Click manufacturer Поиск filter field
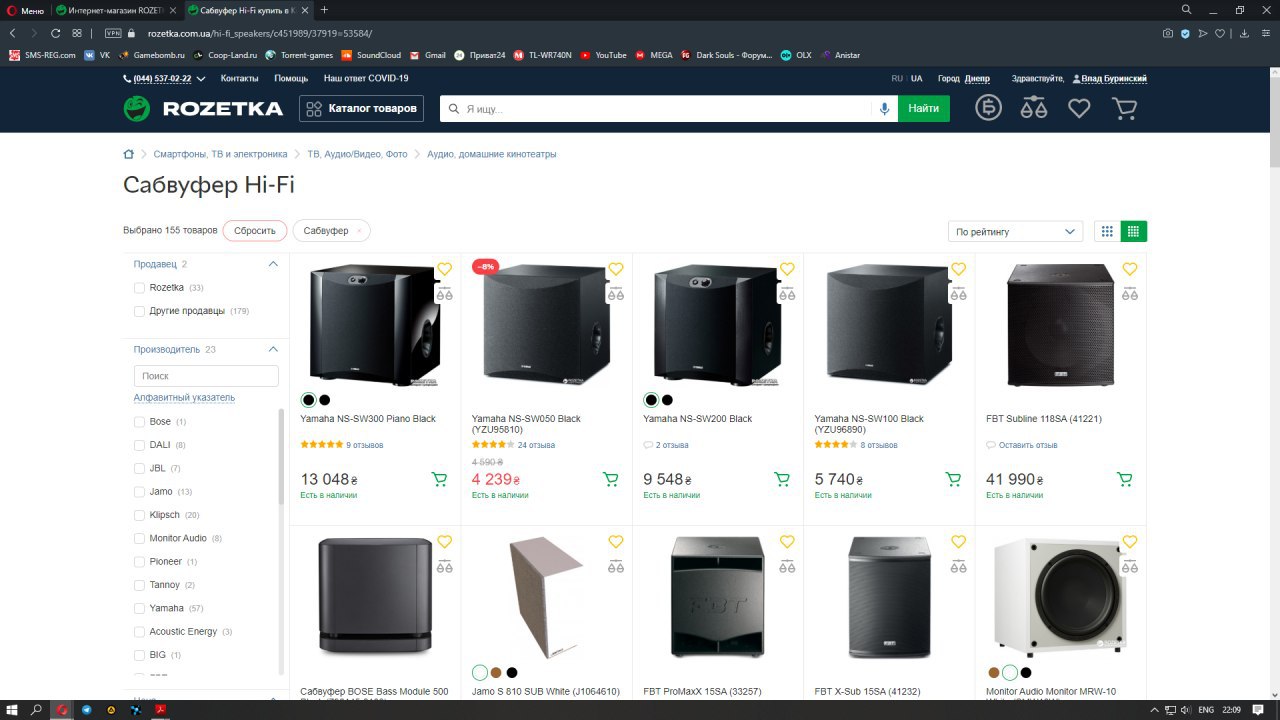The width and height of the screenshot is (1280, 720). 206,376
